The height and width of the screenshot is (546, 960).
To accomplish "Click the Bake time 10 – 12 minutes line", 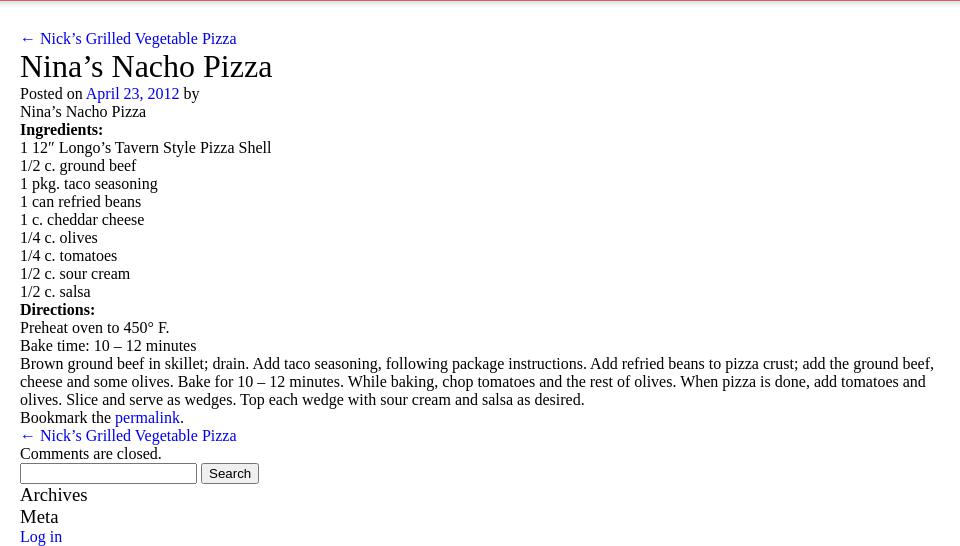I will [x=108, y=346].
